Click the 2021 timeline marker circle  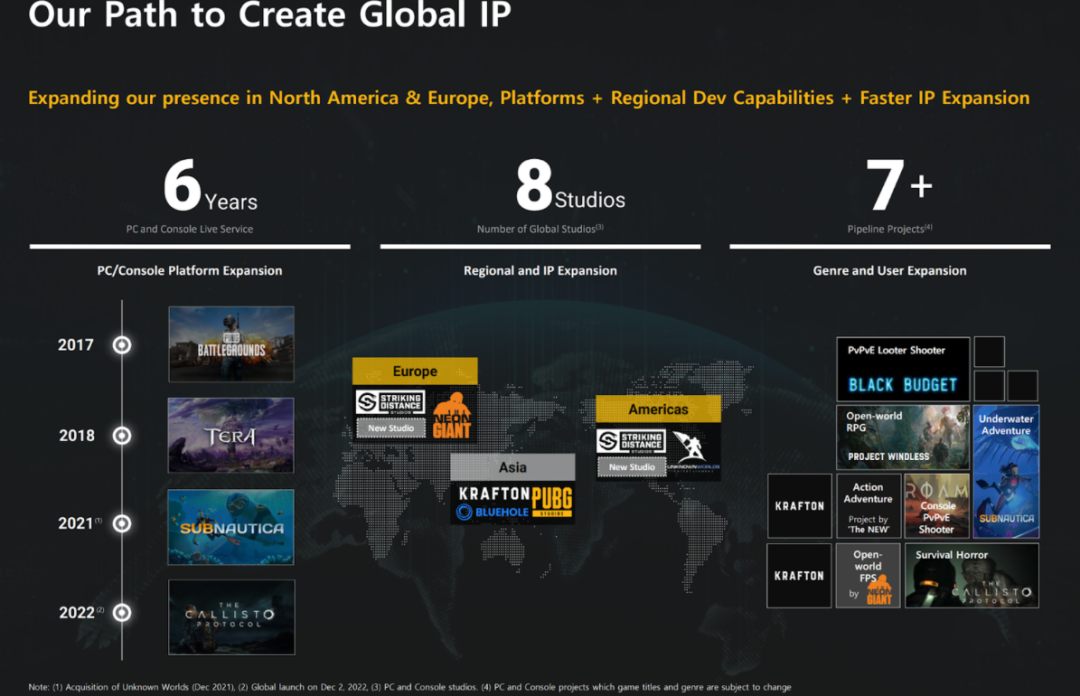pos(122,524)
